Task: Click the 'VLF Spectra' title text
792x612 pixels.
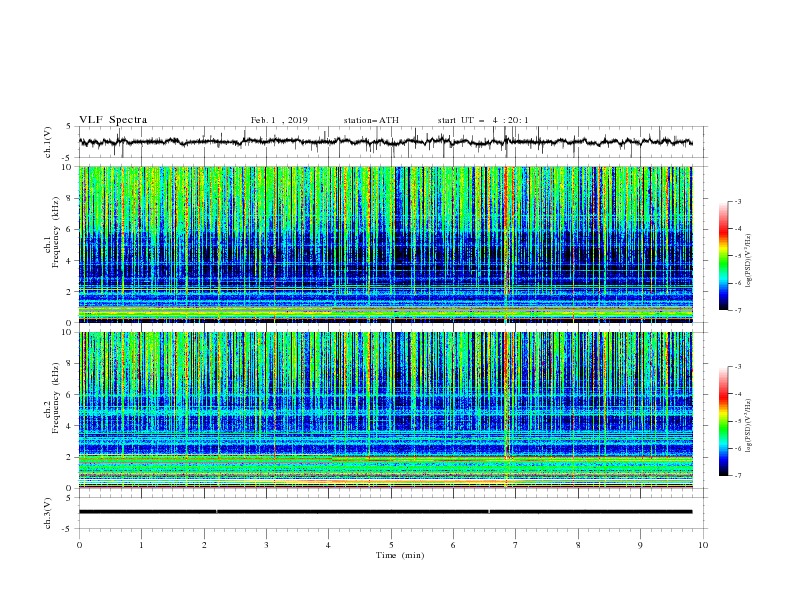Action: [x=113, y=120]
